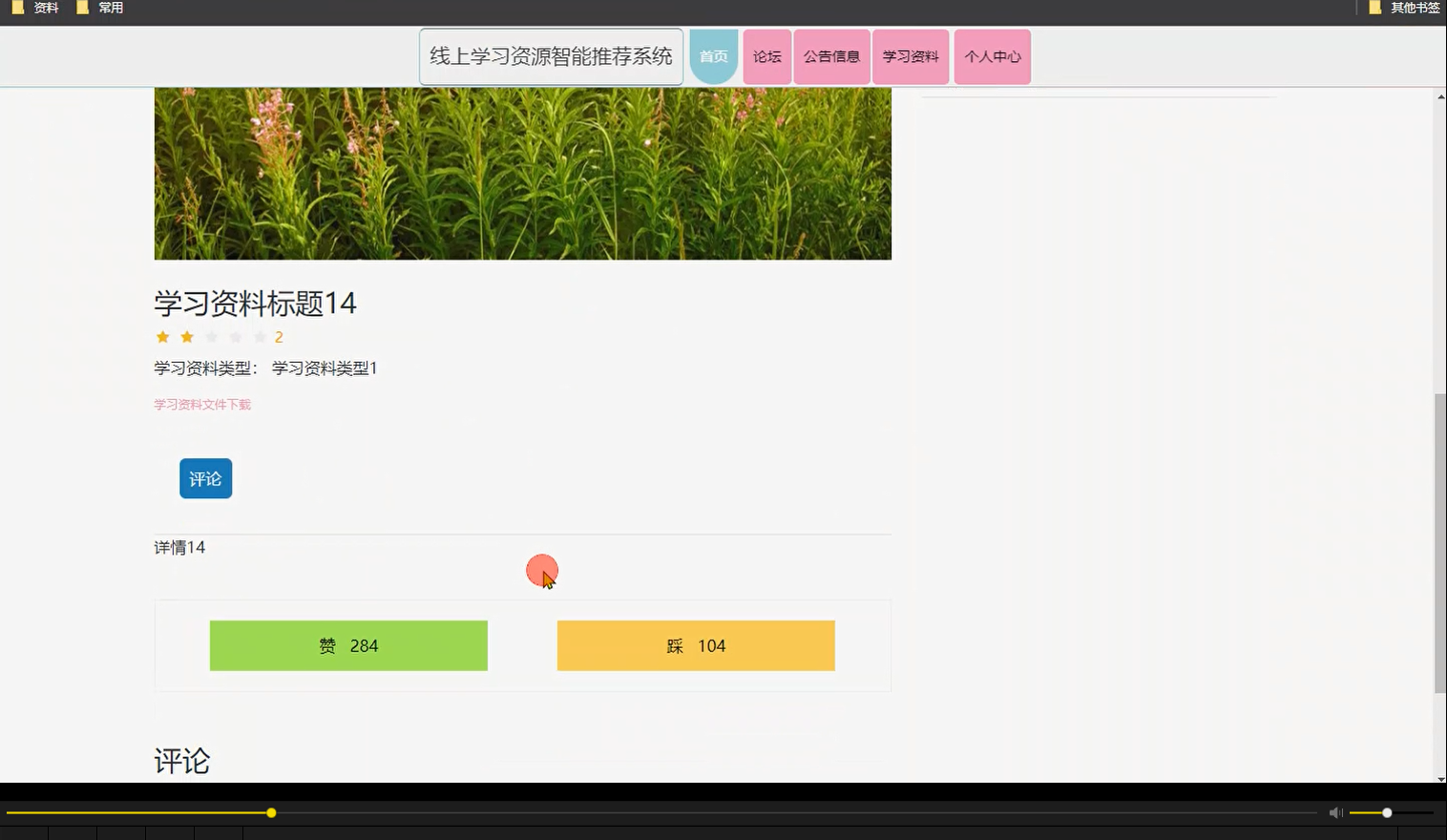The image size is (1447, 840).
Task: Click the 评论 section heading
Action: pyautogui.click(x=181, y=761)
